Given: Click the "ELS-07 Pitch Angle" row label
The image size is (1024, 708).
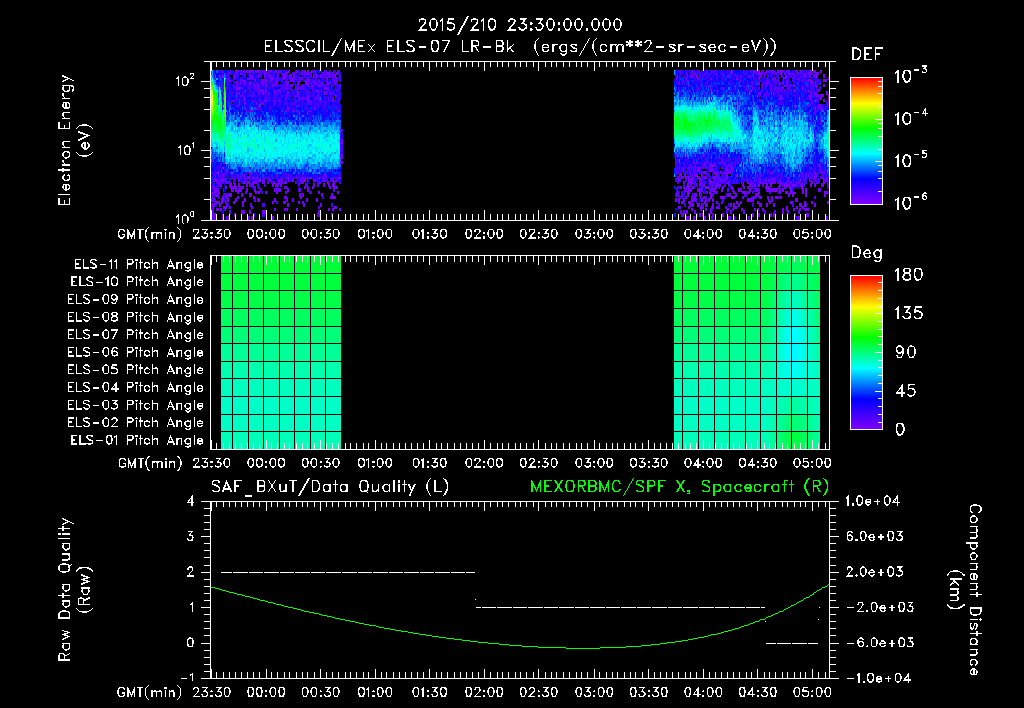Looking at the screenshot, I should coord(136,335).
